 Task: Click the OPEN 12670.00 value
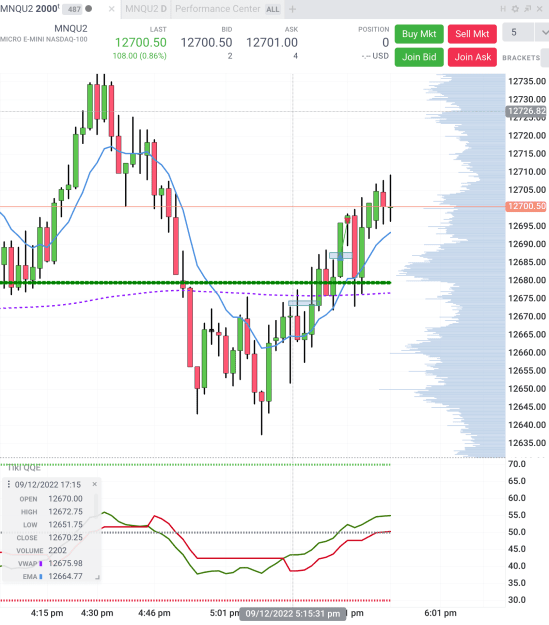[65, 499]
